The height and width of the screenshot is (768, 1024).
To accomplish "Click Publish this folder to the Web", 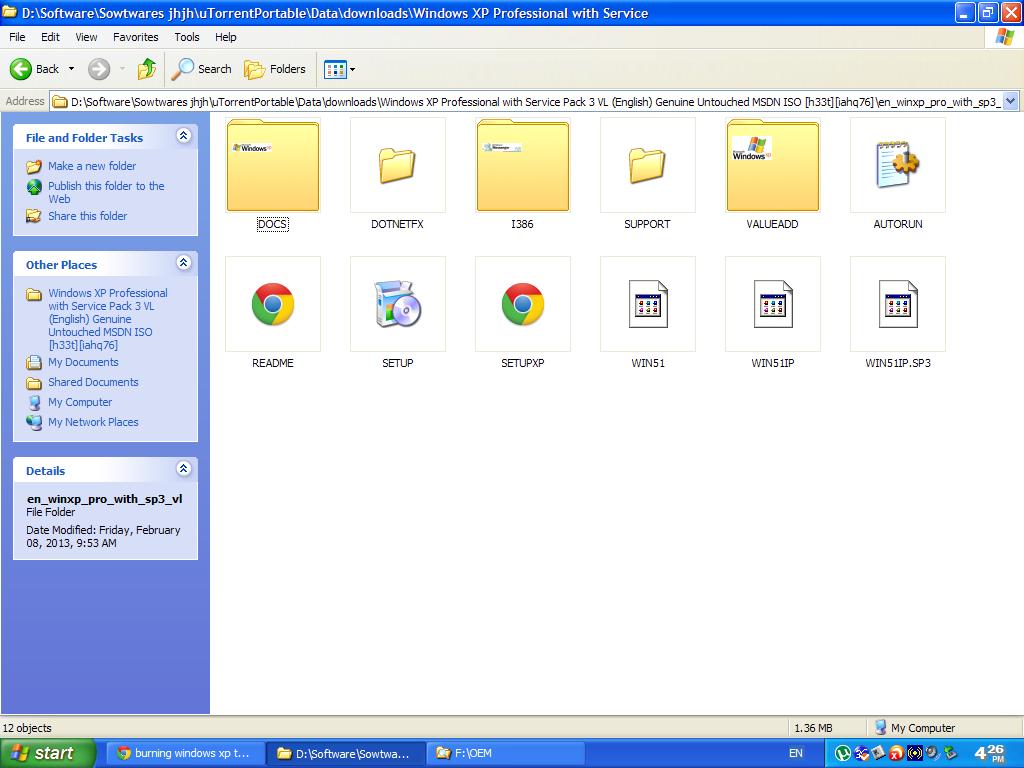I will [106, 192].
